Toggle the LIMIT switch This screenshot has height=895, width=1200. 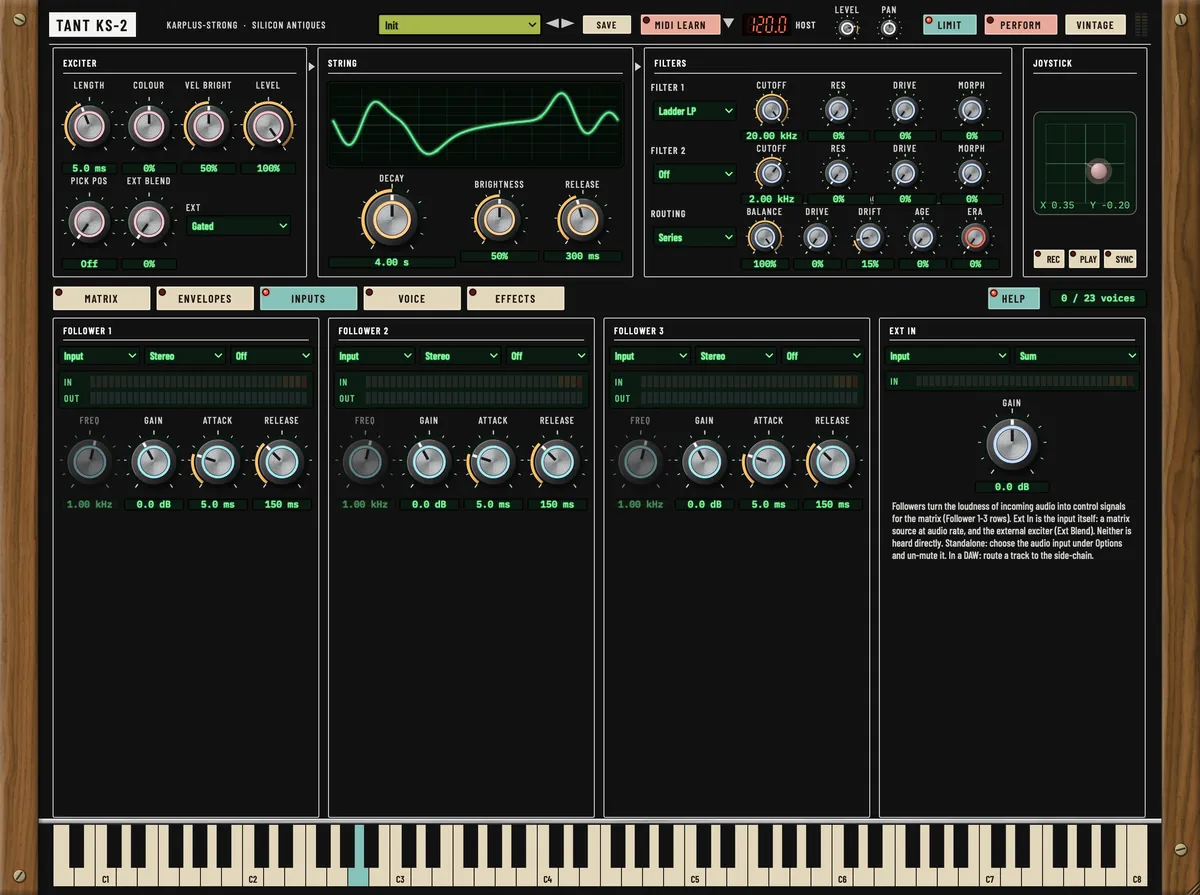click(x=949, y=24)
